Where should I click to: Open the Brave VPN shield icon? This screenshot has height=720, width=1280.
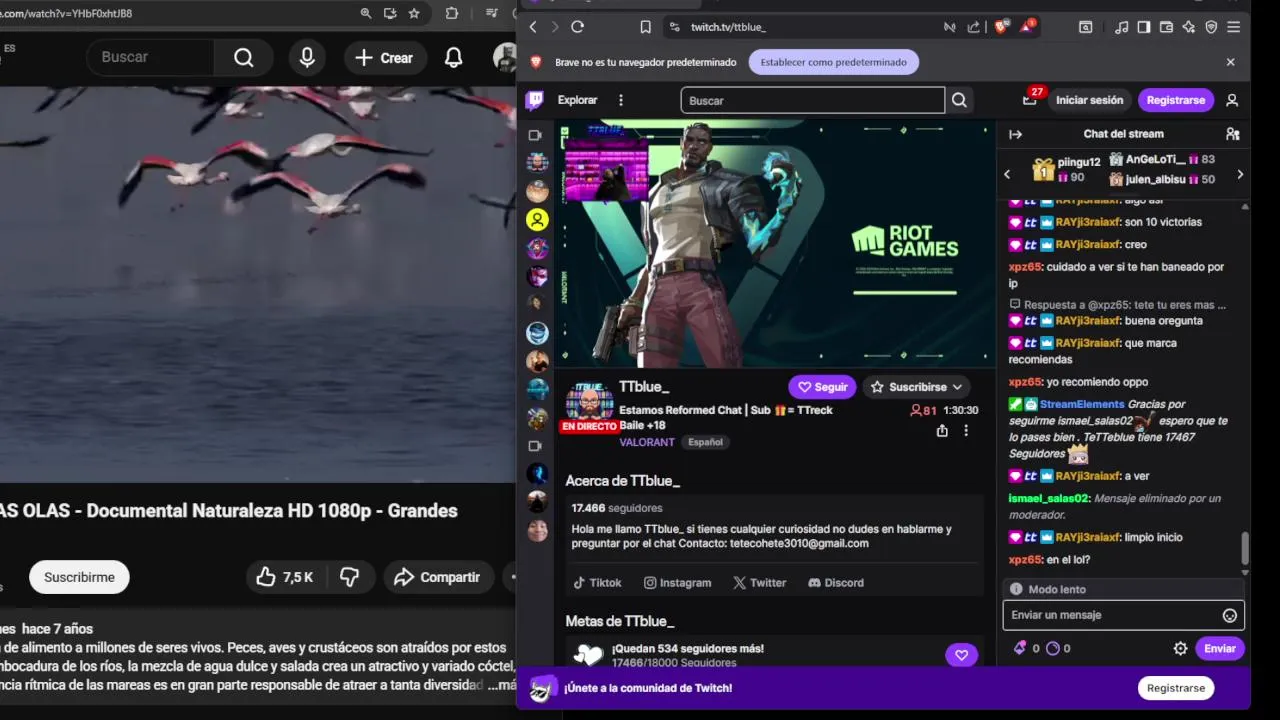point(1211,27)
